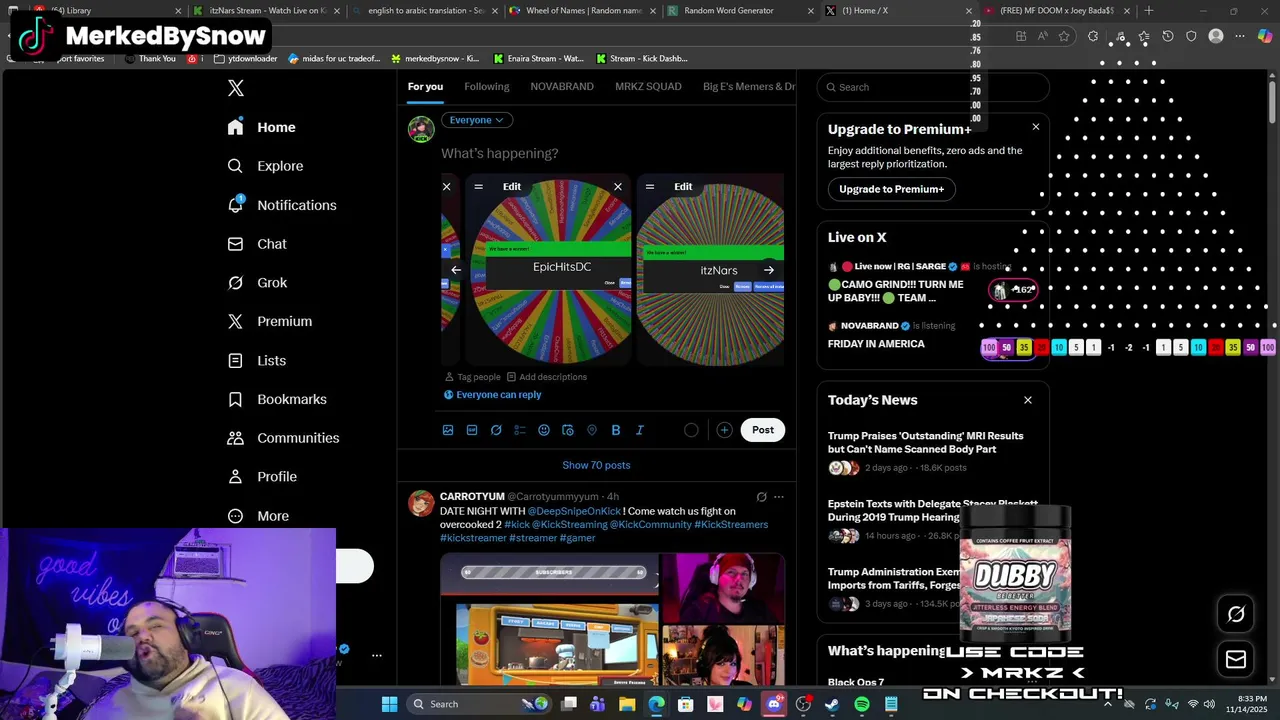Open Profile from the sidebar
This screenshot has width=1280, height=720.
[262, 477]
